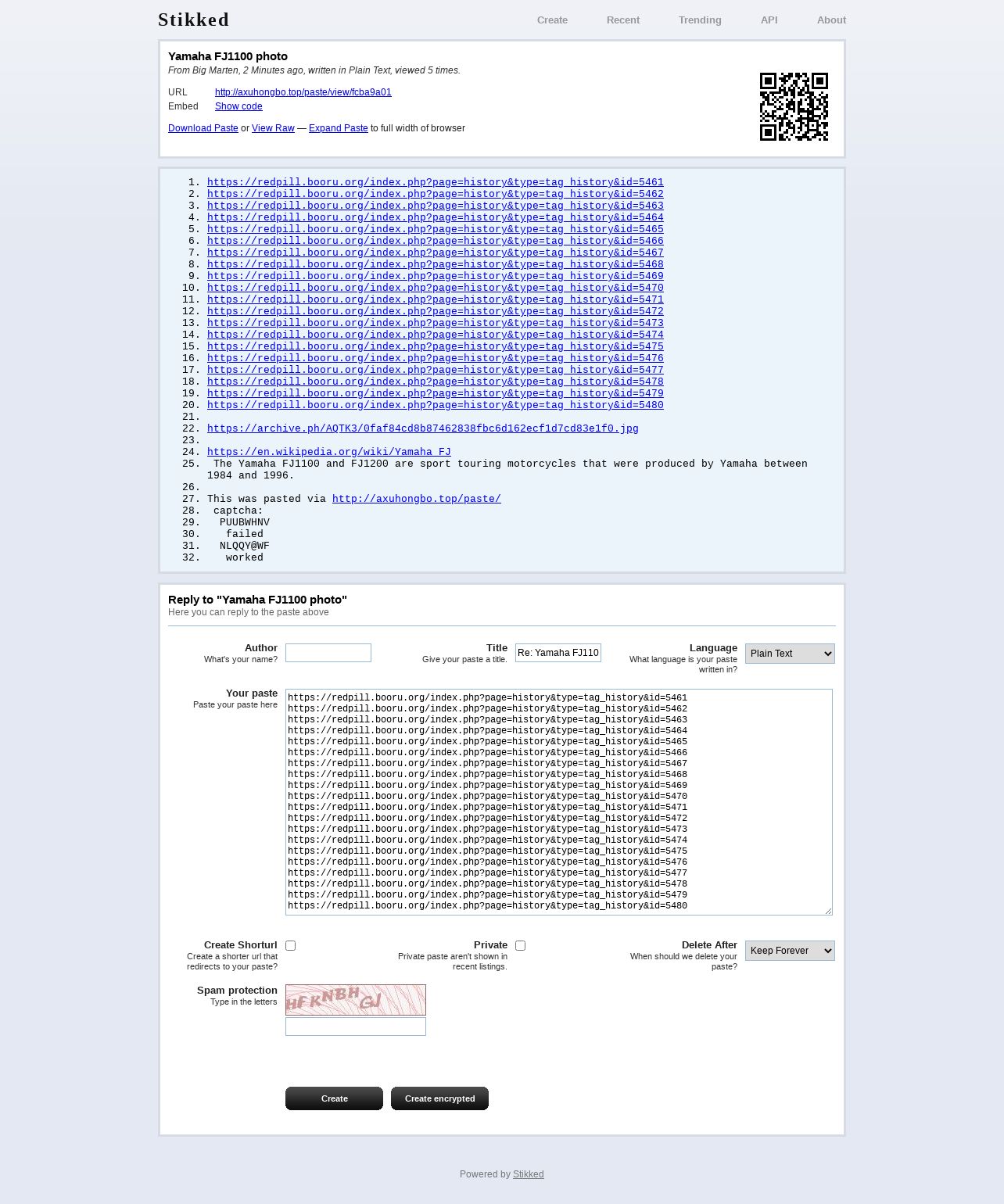
Task: Open the Stikked link in the footer
Action: point(529,1174)
